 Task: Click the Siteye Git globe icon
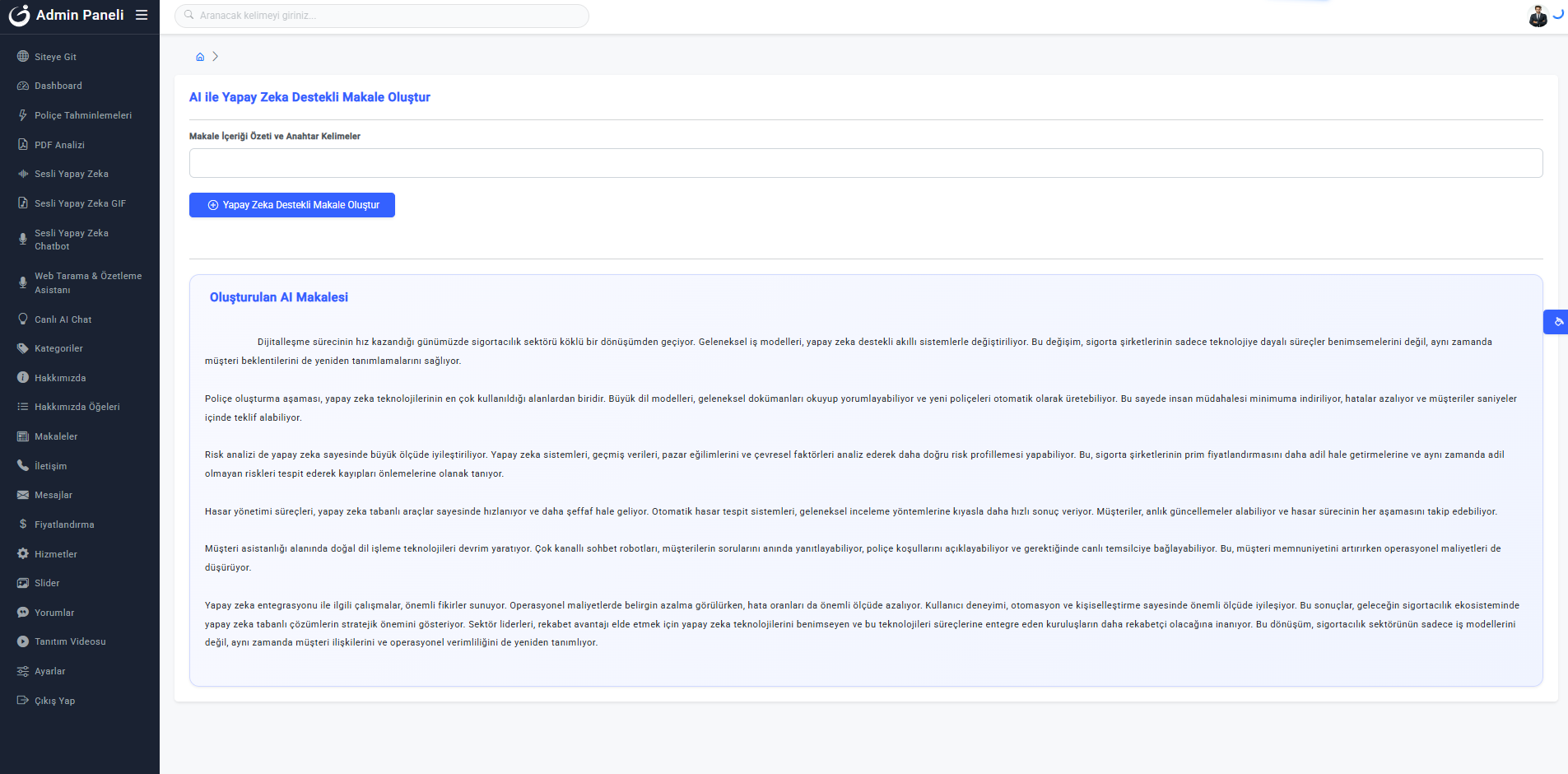point(23,57)
